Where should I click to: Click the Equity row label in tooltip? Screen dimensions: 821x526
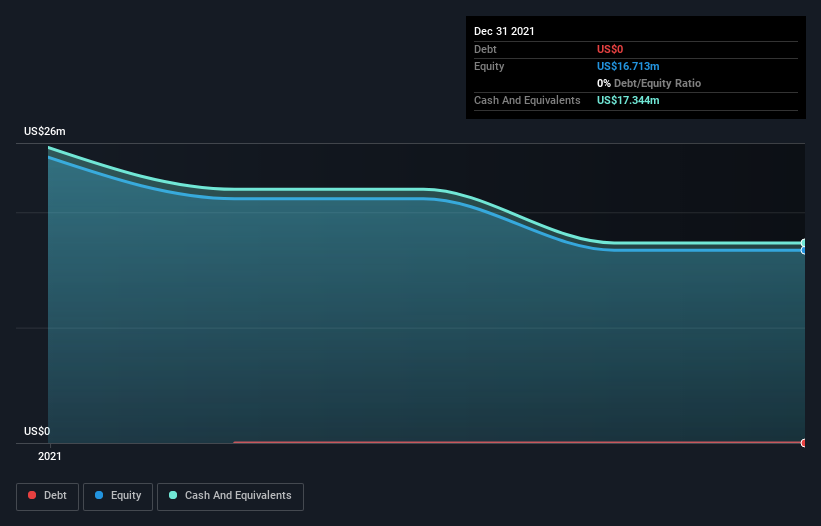[489, 66]
